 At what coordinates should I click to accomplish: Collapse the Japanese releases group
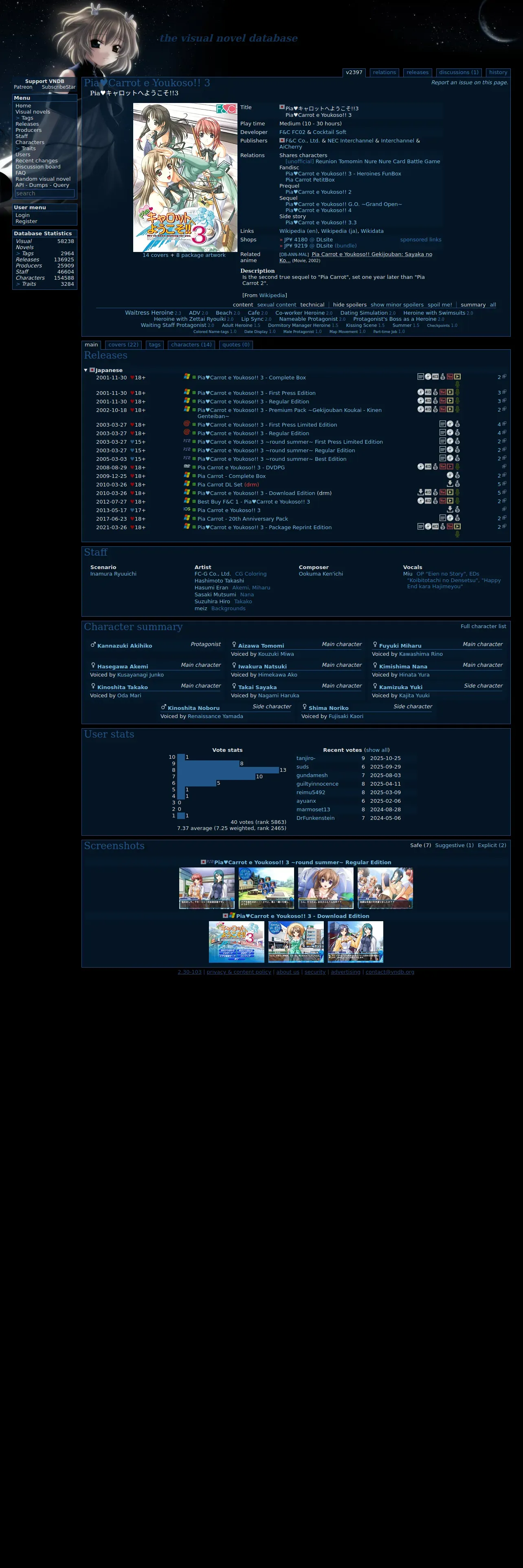(x=85, y=370)
